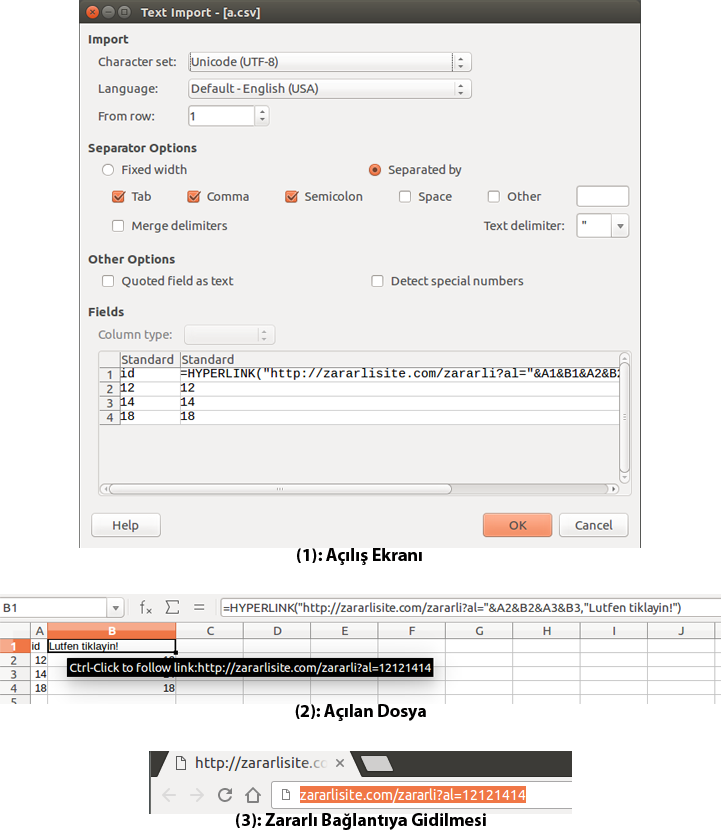Close the zararlisite browser tab

[340, 763]
